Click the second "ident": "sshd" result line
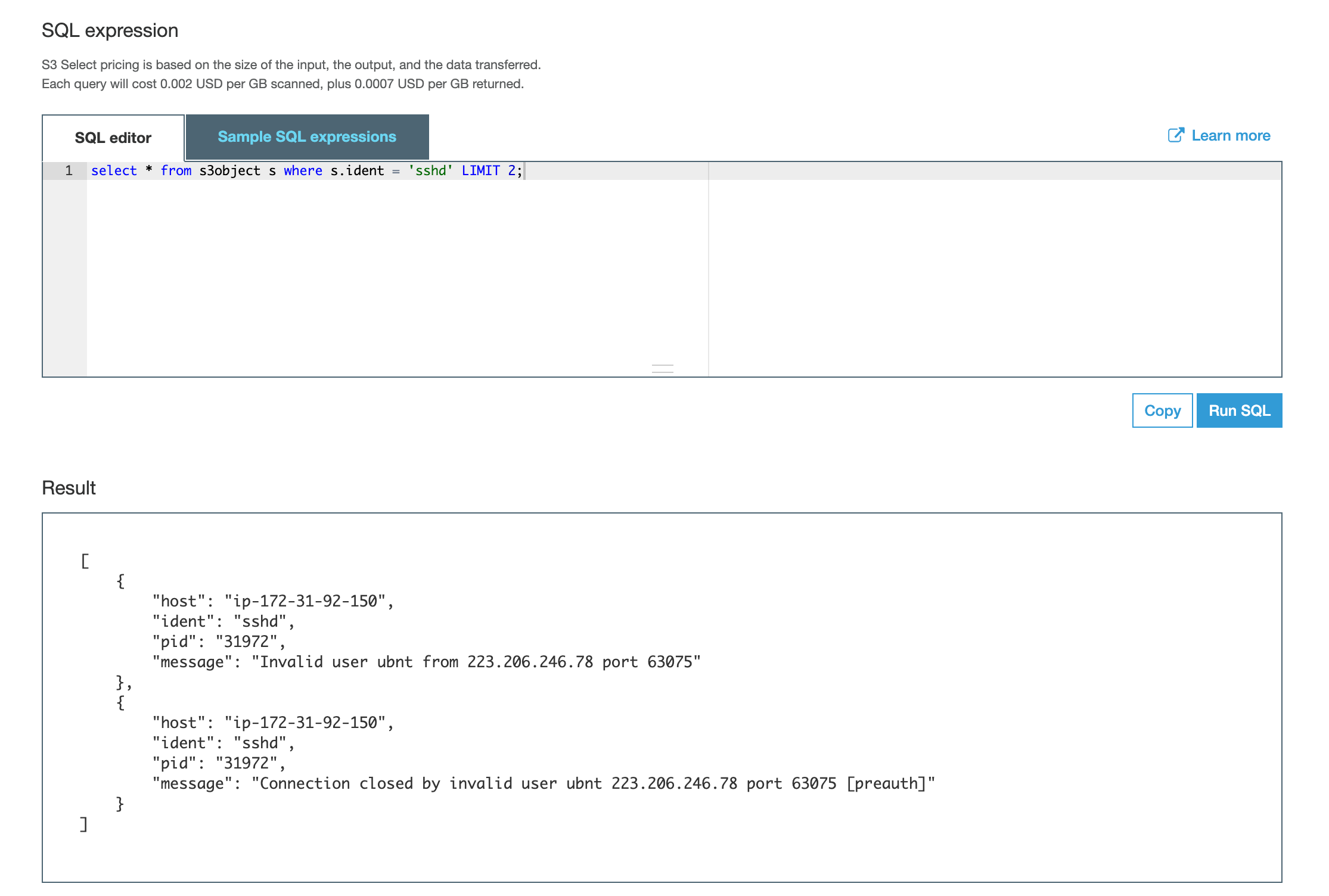Viewport: 1329px width, 896px height. [x=223, y=743]
